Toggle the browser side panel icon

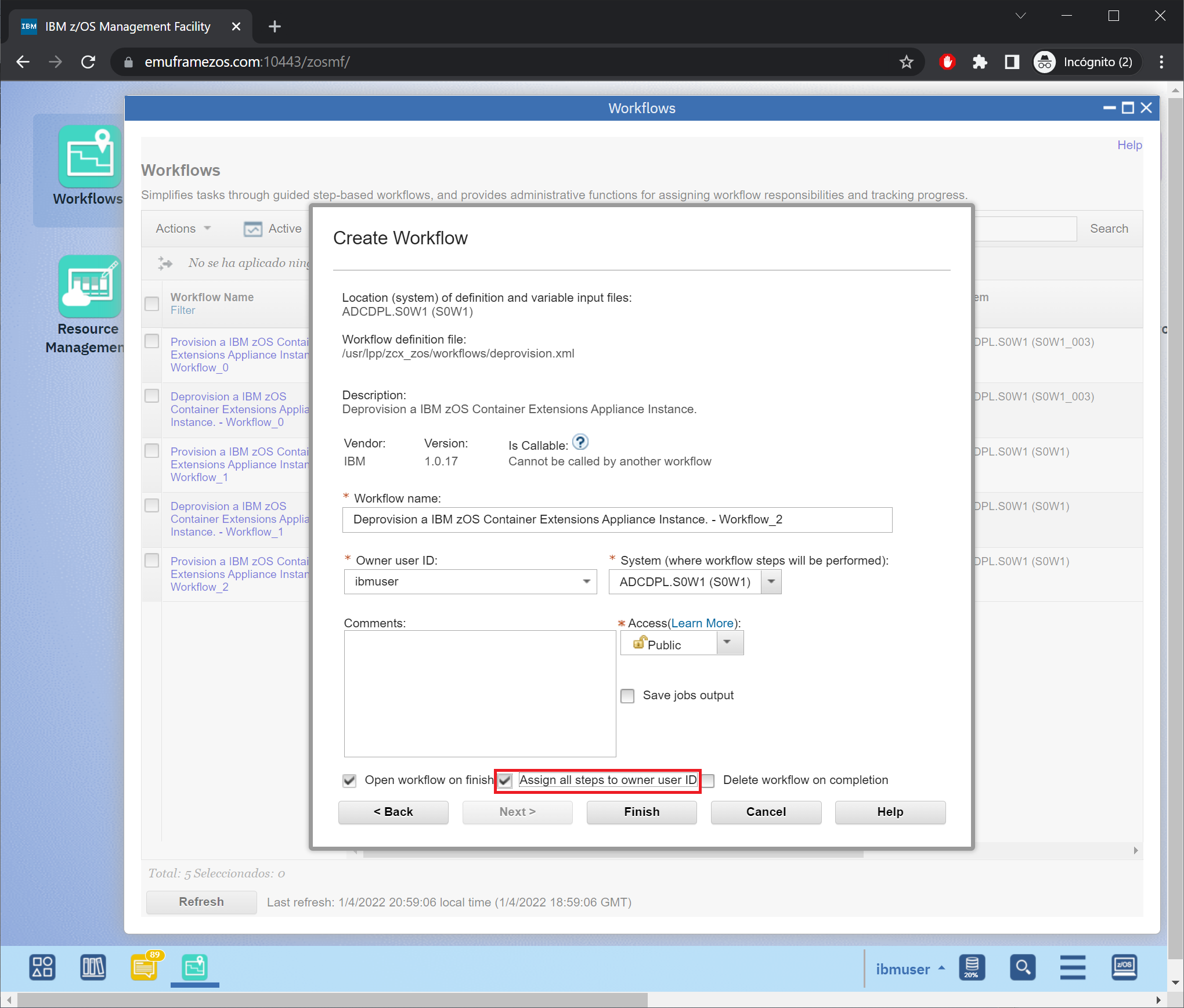(1012, 62)
